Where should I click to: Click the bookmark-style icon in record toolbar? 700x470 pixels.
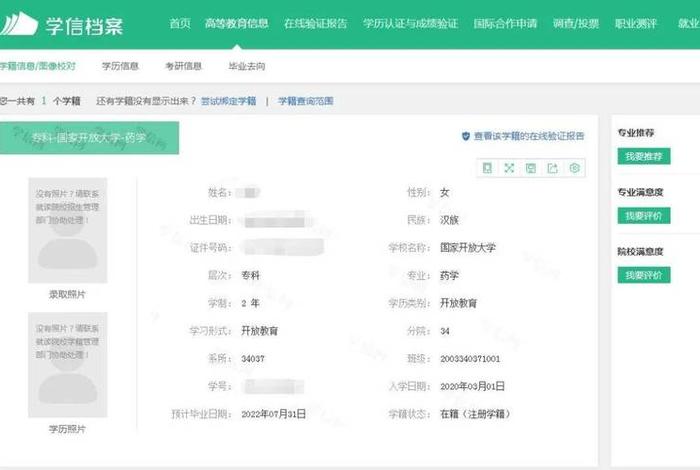click(487, 168)
